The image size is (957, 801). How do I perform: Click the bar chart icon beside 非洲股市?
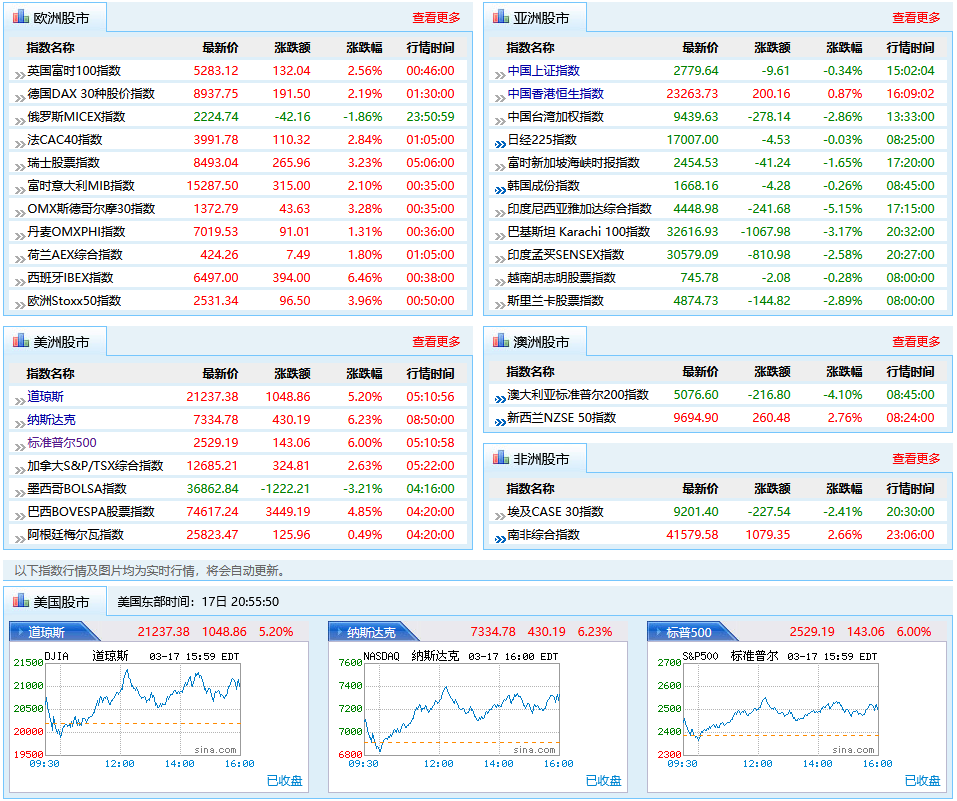point(501,458)
